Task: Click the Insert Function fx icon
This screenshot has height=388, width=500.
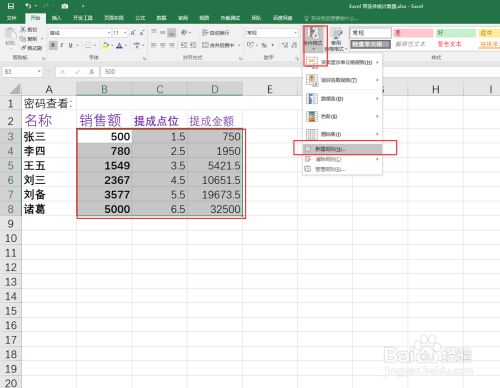Action: pos(91,72)
